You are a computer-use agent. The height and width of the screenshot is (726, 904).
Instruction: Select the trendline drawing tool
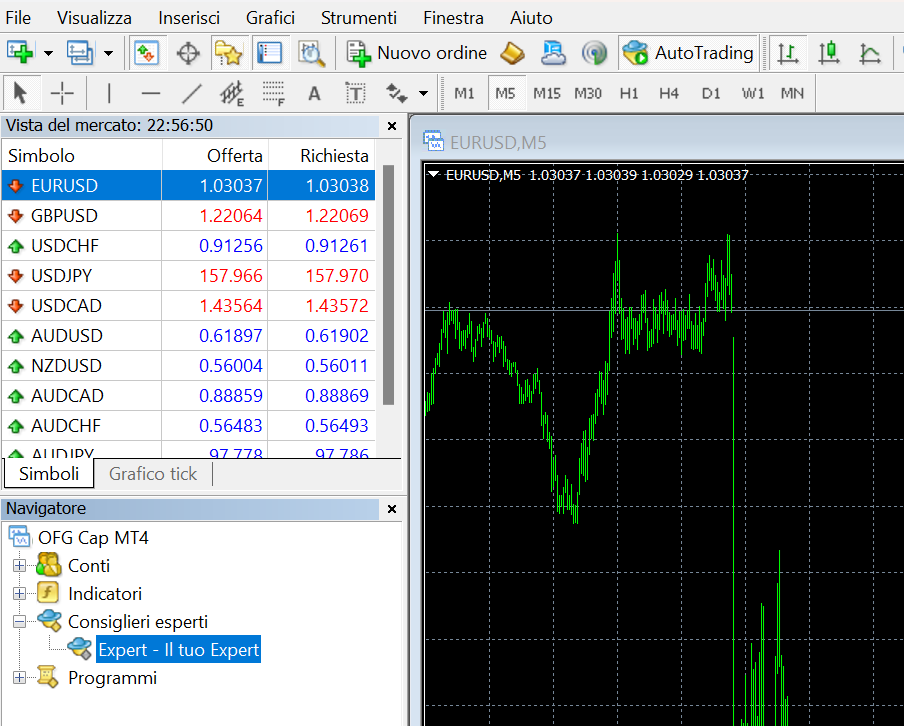[191, 94]
